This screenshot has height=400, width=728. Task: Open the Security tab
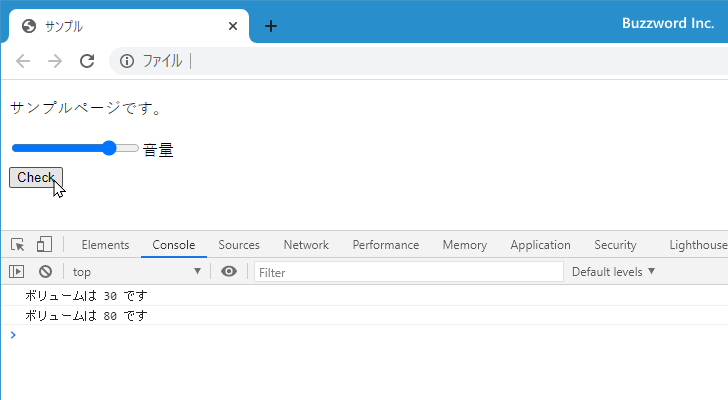615,245
